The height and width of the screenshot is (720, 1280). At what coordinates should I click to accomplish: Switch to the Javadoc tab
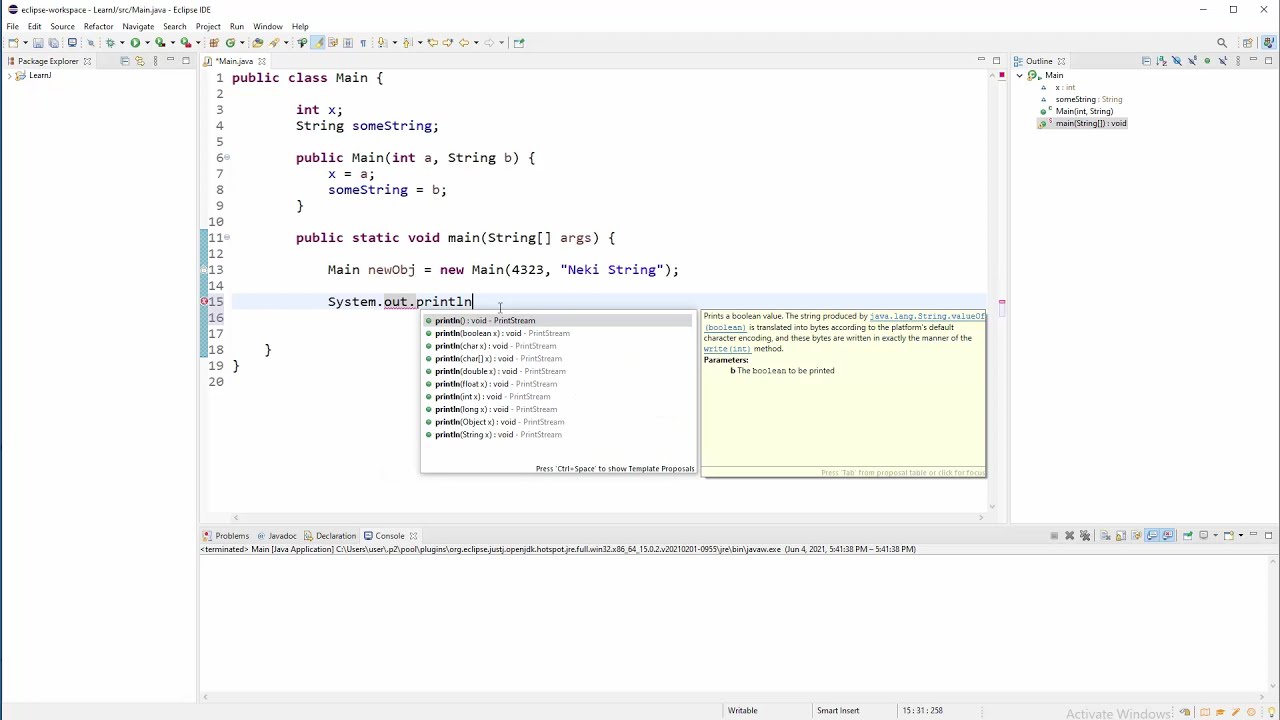pyautogui.click(x=276, y=536)
